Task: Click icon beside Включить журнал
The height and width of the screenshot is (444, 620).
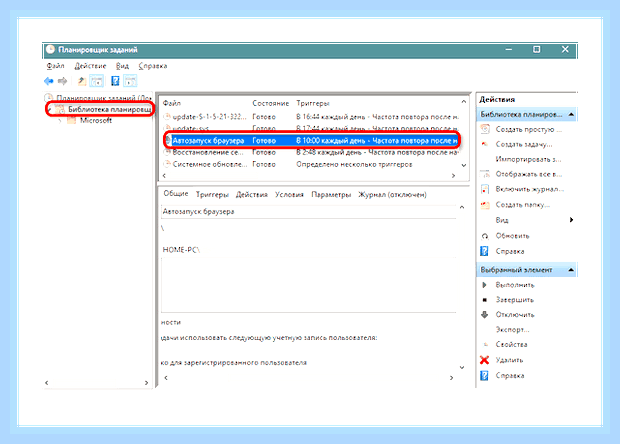Action: (x=485, y=189)
